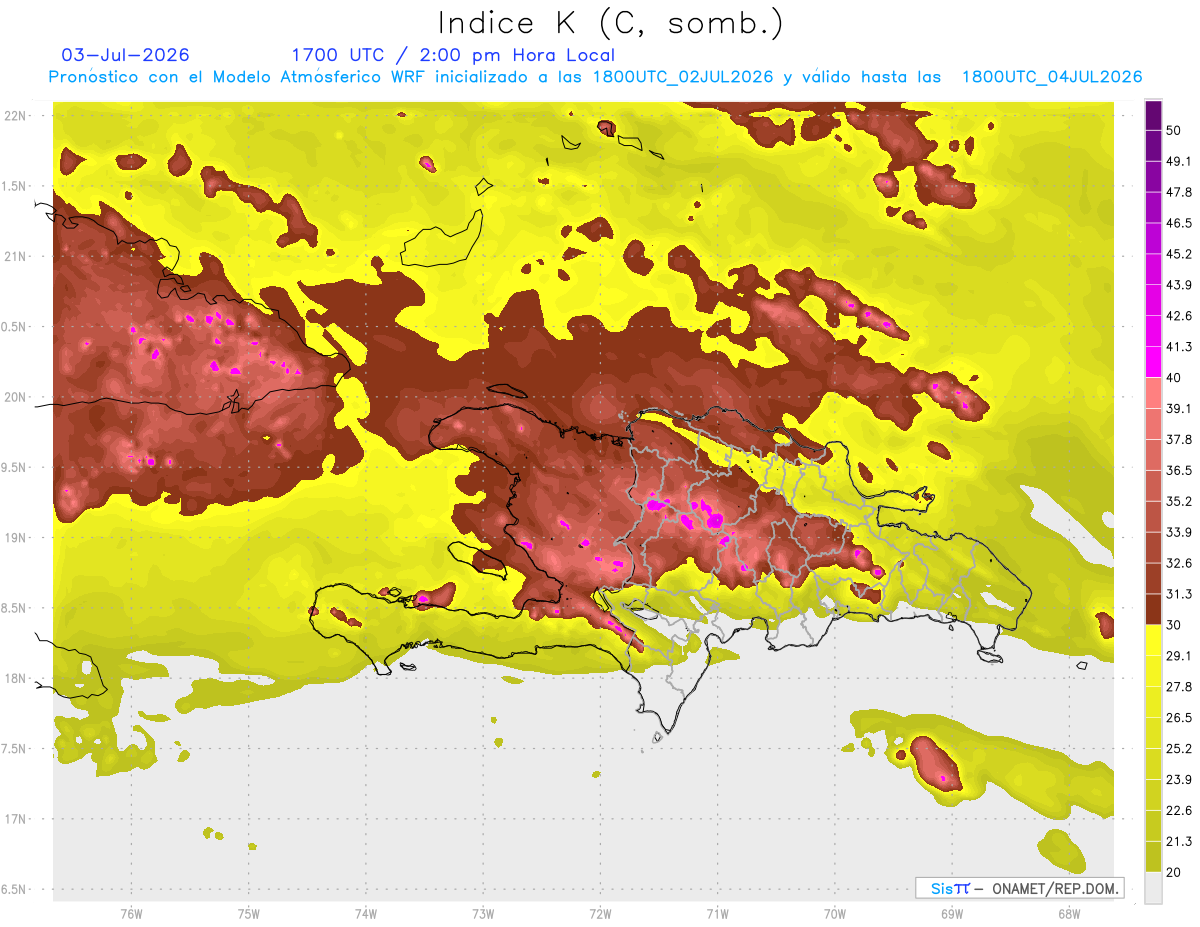Click the "7.5N" latitude label
Image resolution: width=1200 pixels, height=927 pixels.
pyautogui.click(x=15, y=749)
